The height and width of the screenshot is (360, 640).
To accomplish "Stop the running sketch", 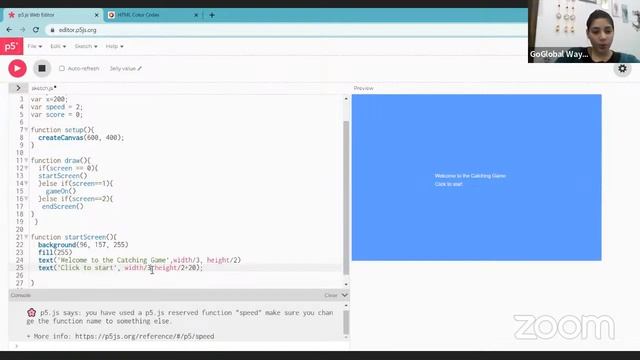I will [x=42, y=69].
